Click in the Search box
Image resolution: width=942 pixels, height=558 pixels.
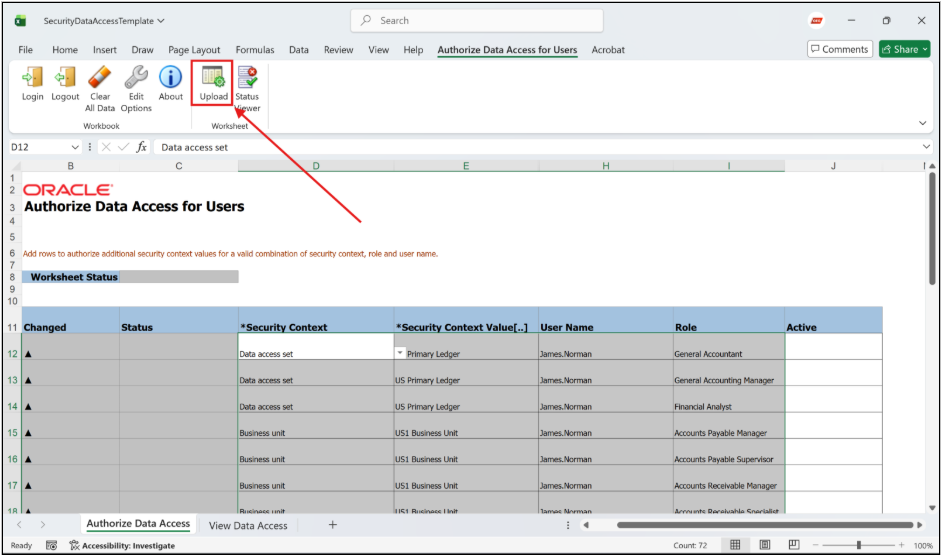(x=477, y=20)
